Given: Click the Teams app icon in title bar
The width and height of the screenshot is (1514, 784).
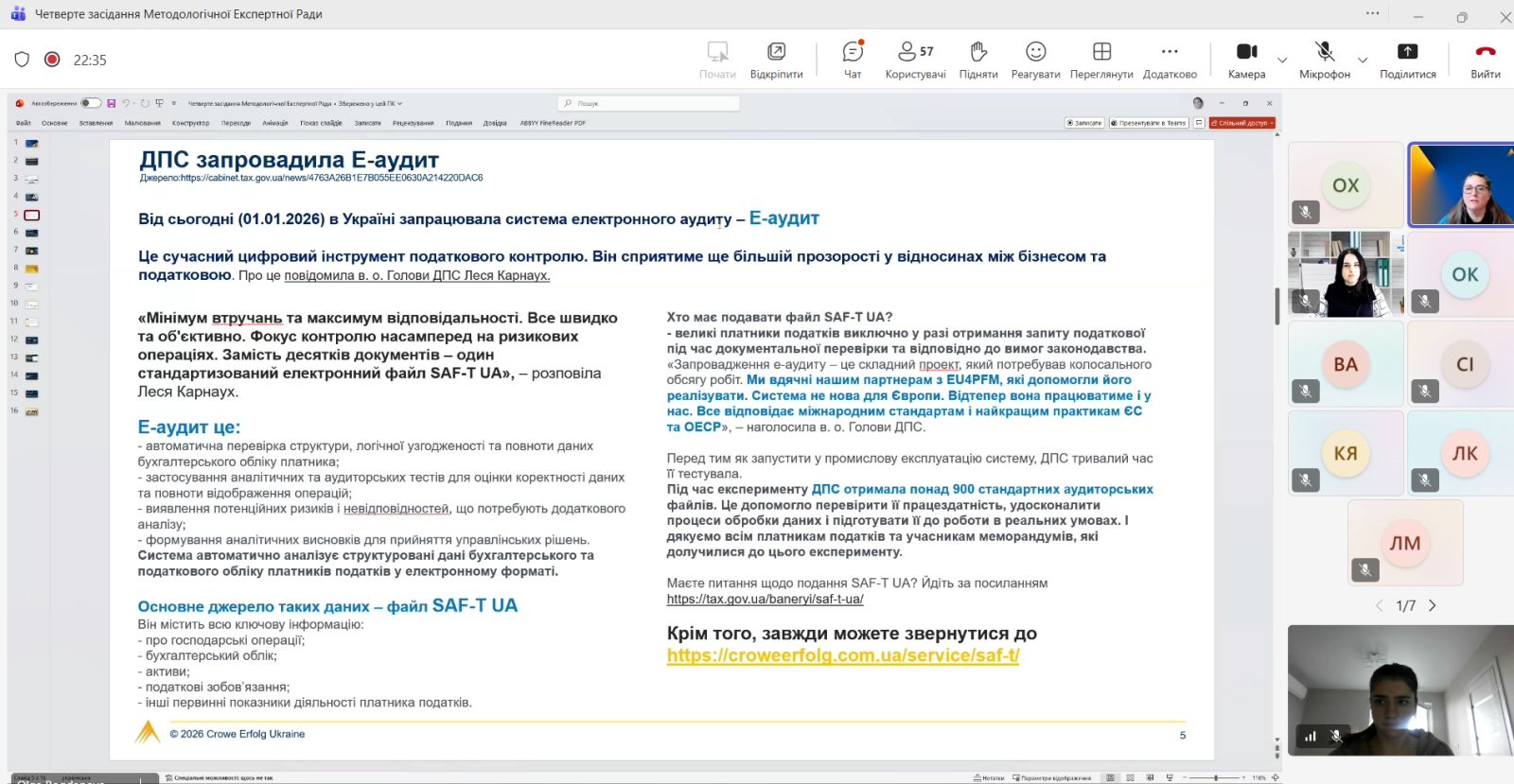Looking at the screenshot, I should [18, 14].
